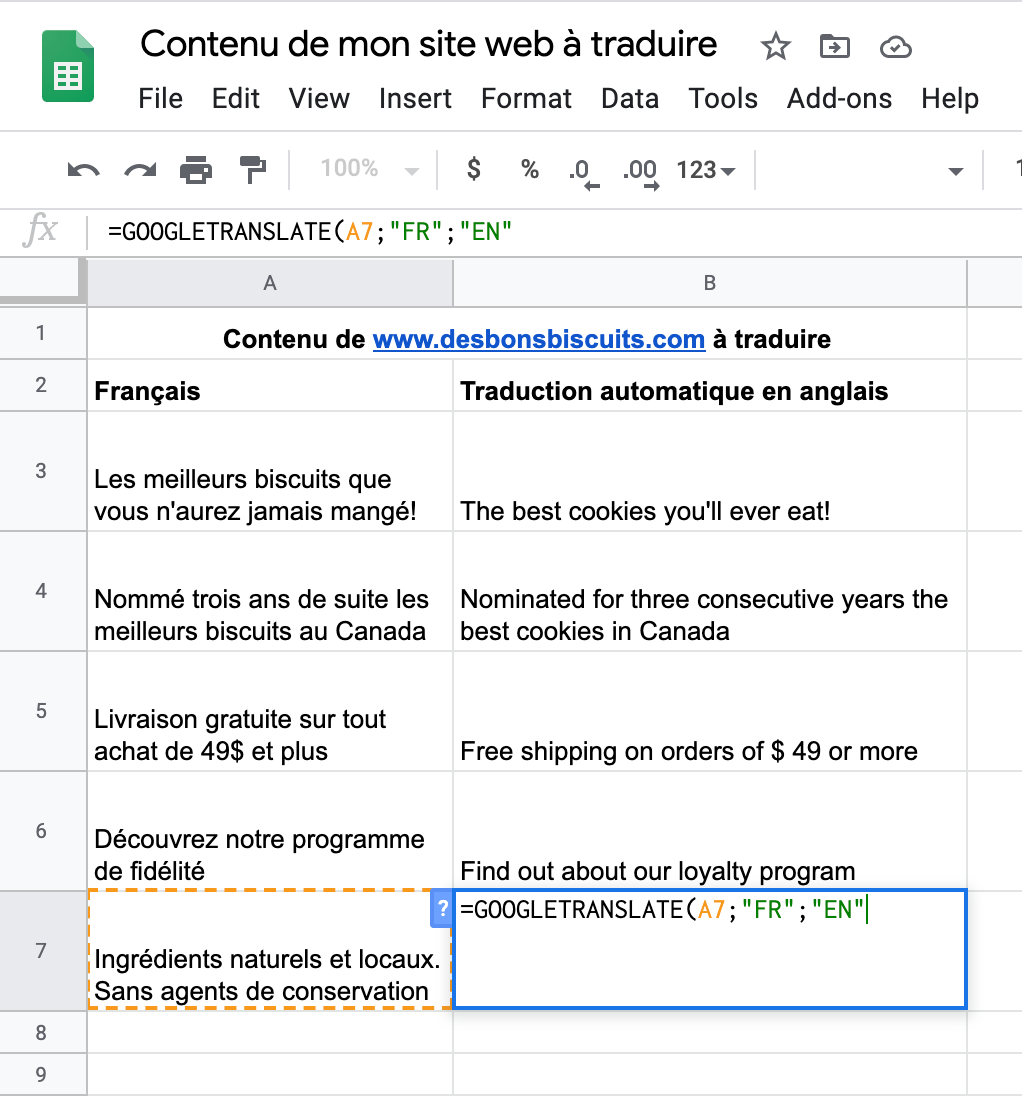The image size is (1022, 1096).
Task: Open the Google Sheets home icon
Action: coord(68,66)
